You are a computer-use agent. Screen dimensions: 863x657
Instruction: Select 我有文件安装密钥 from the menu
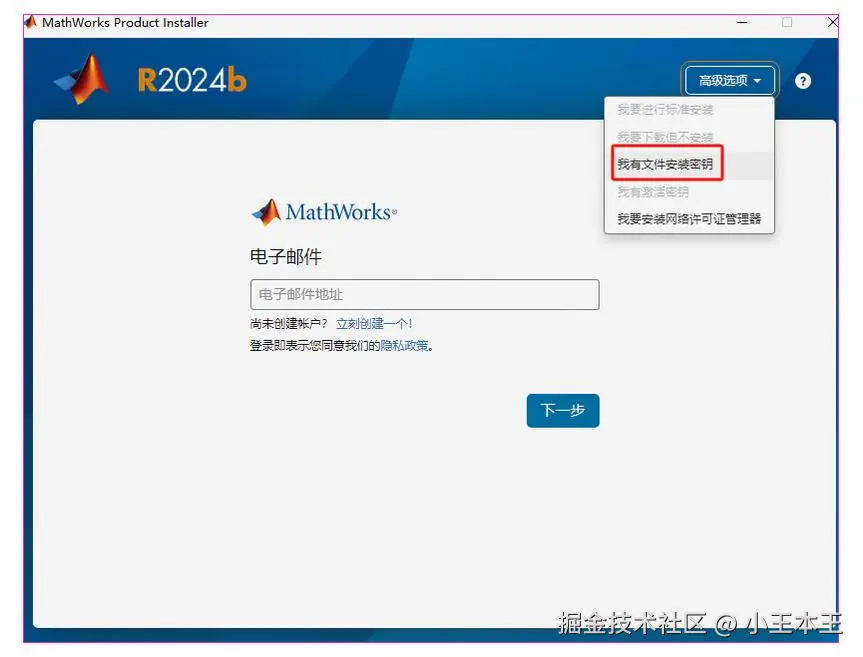point(666,162)
